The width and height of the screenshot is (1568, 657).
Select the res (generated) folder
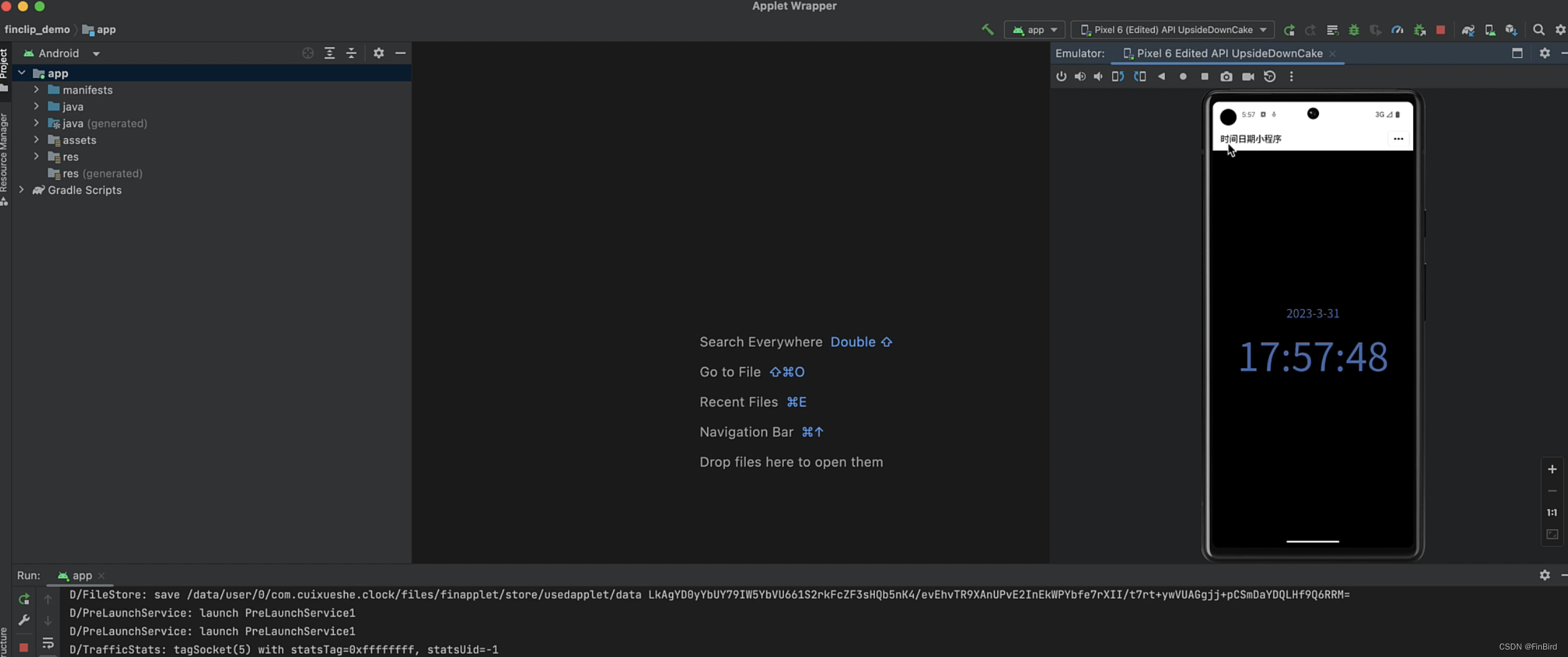tap(95, 174)
